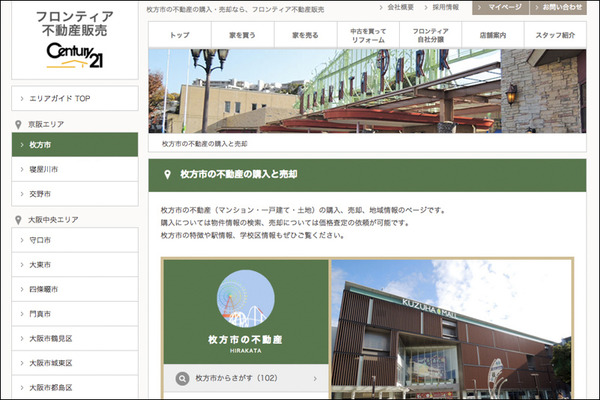Click the Kuzuha Mall building photo

point(451,328)
